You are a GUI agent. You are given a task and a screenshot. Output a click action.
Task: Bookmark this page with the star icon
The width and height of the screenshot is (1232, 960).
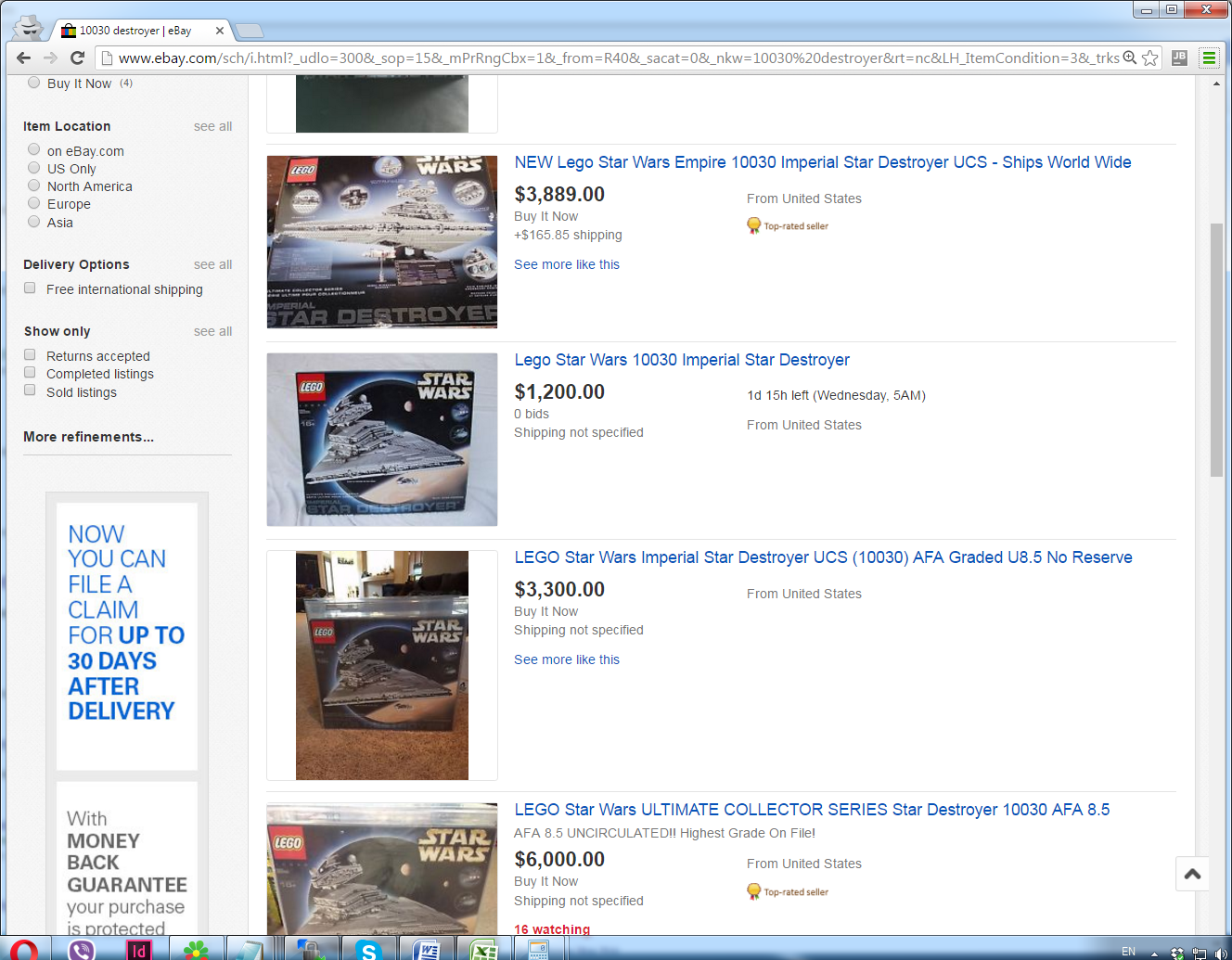click(x=1150, y=58)
